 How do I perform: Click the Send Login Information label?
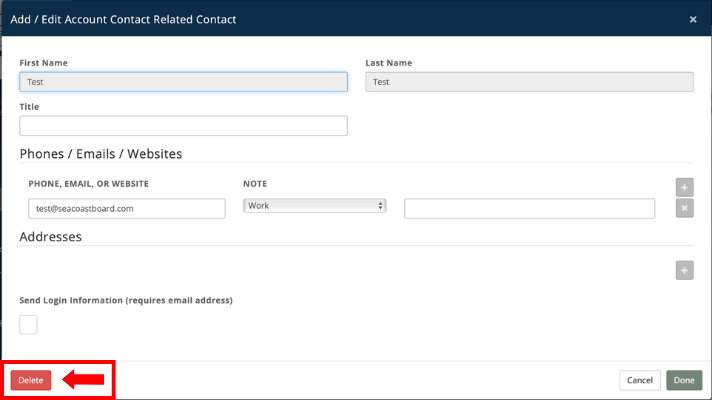tap(126, 300)
